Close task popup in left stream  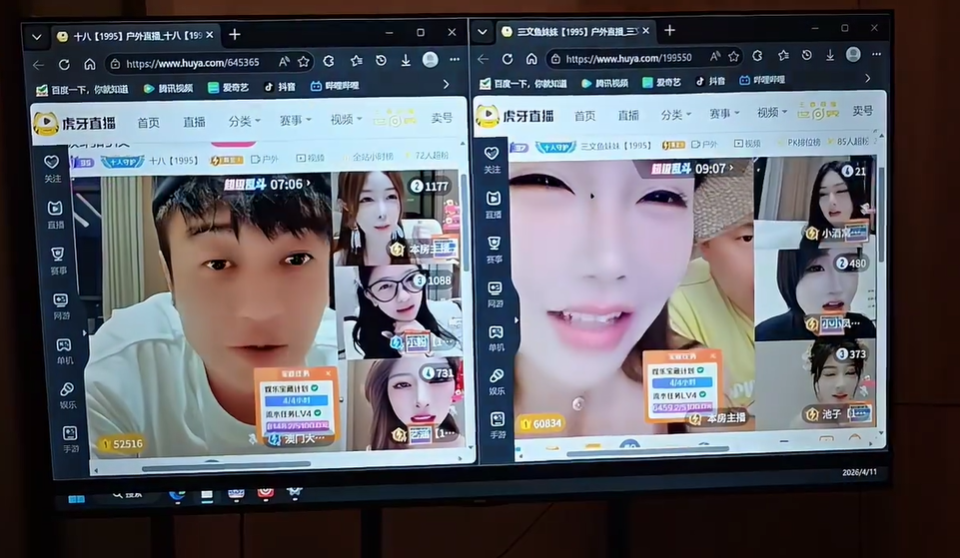point(328,373)
